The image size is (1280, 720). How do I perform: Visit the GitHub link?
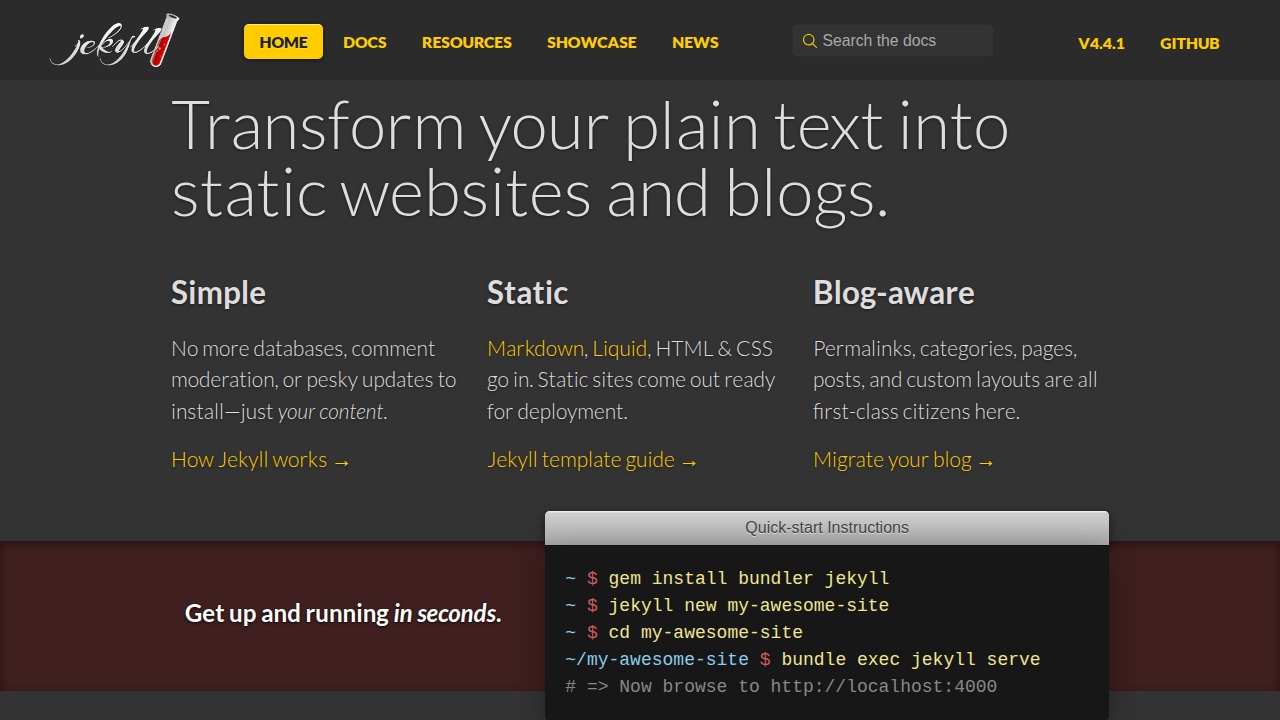[1190, 43]
